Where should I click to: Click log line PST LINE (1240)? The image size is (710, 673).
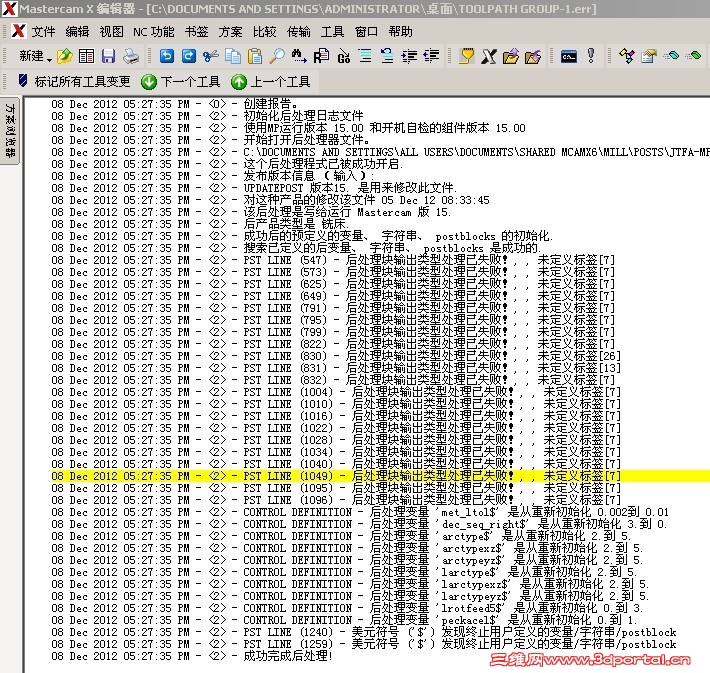(x=364, y=632)
